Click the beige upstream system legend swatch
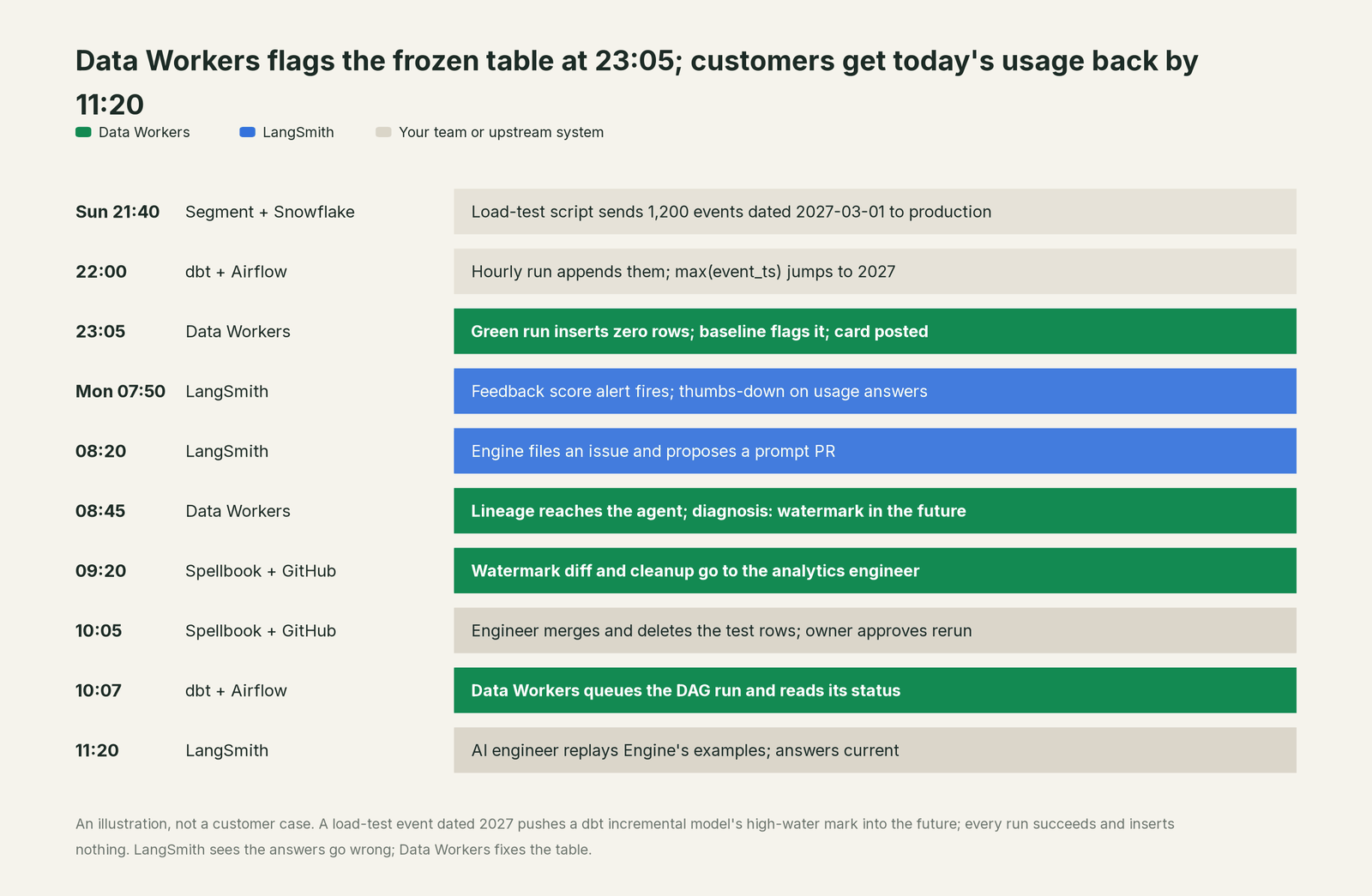Screen dimensions: 1372x896 pyautogui.click(x=383, y=132)
